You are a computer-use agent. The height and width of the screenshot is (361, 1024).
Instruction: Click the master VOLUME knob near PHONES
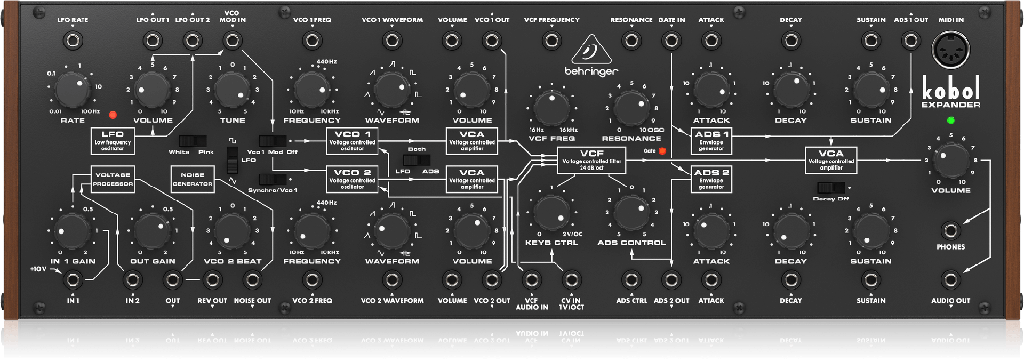950,161
